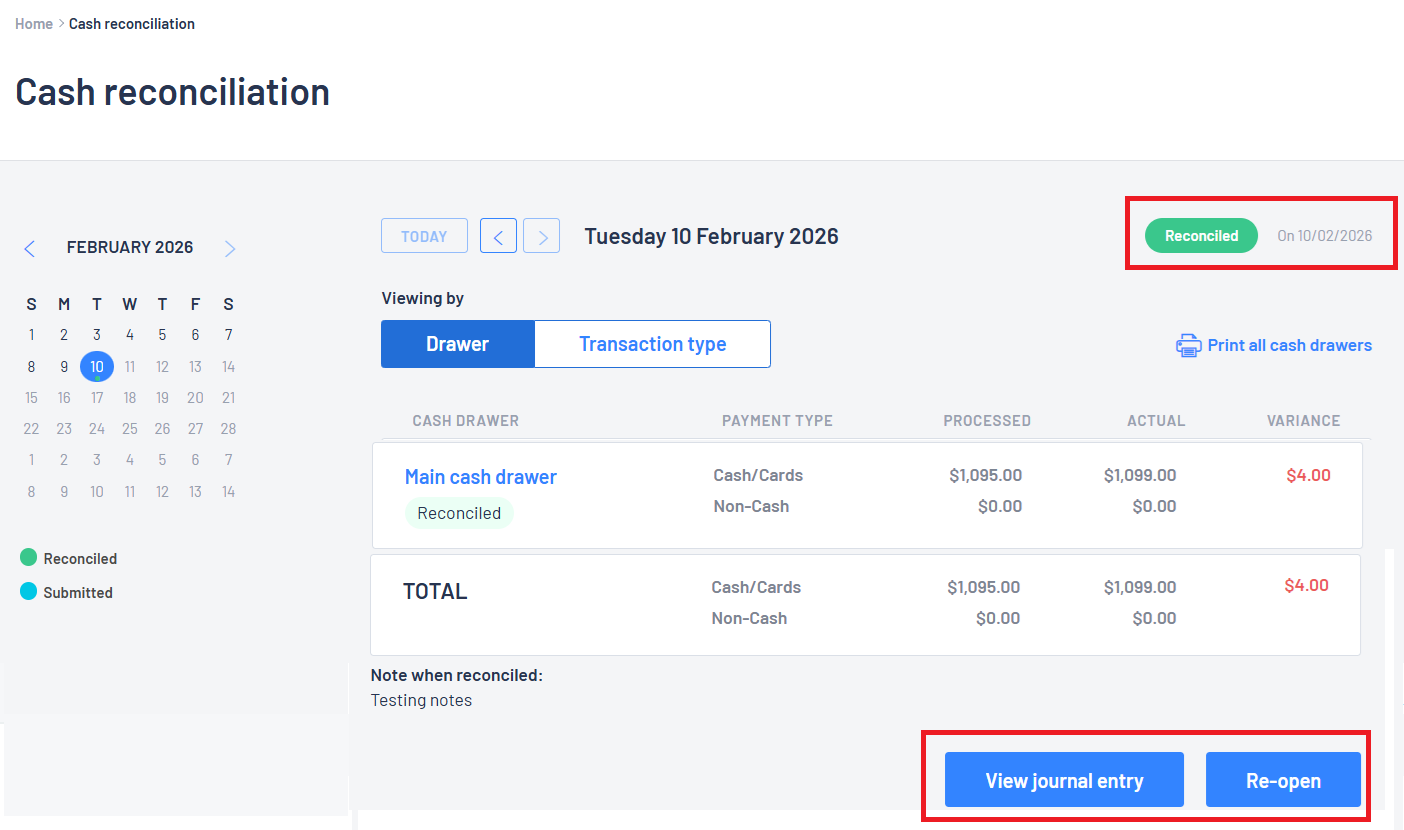
Task: Pick February 6 on the calendar
Action: point(195,335)
